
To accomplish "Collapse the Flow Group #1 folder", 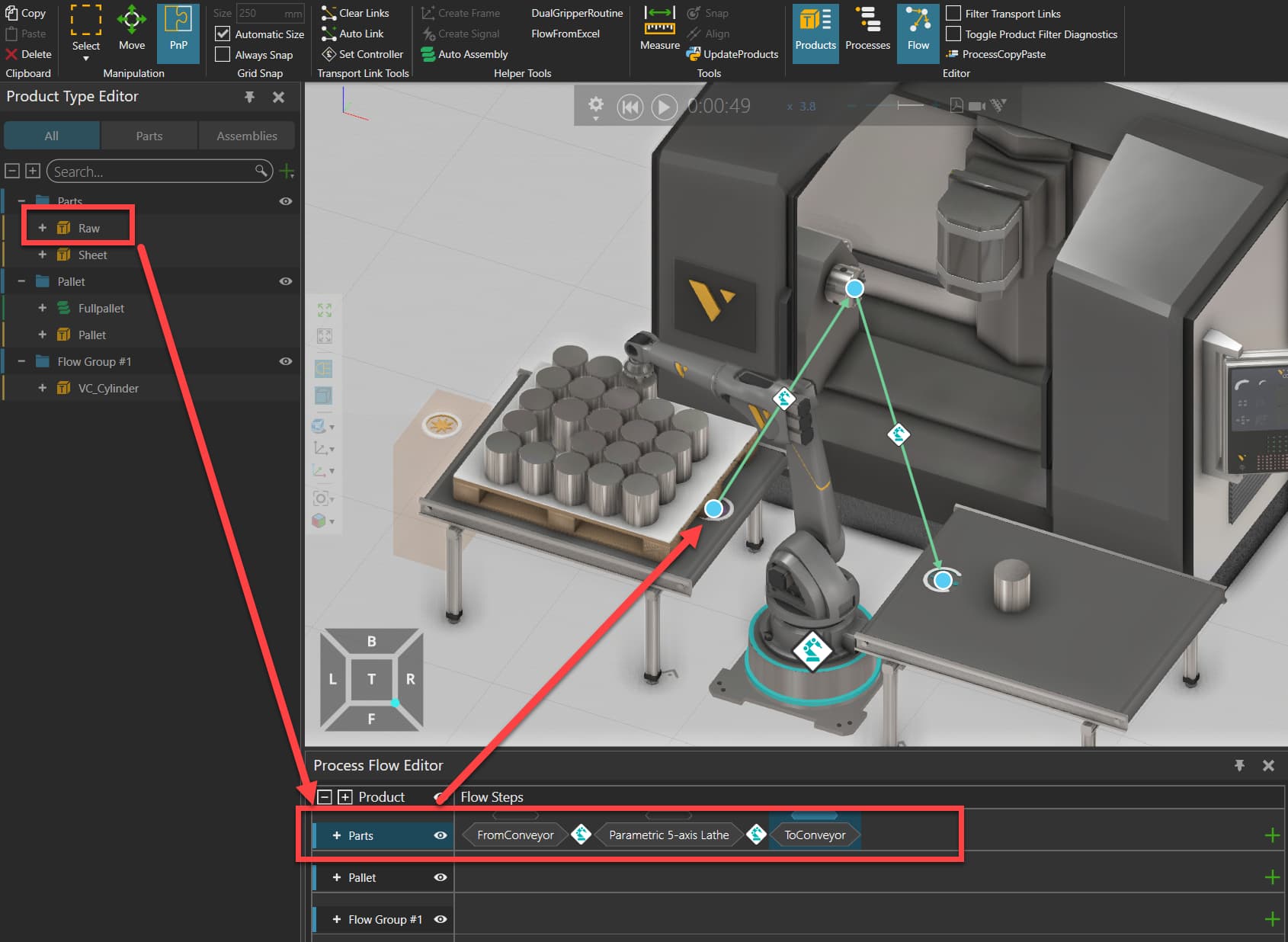I will [21, 361].
